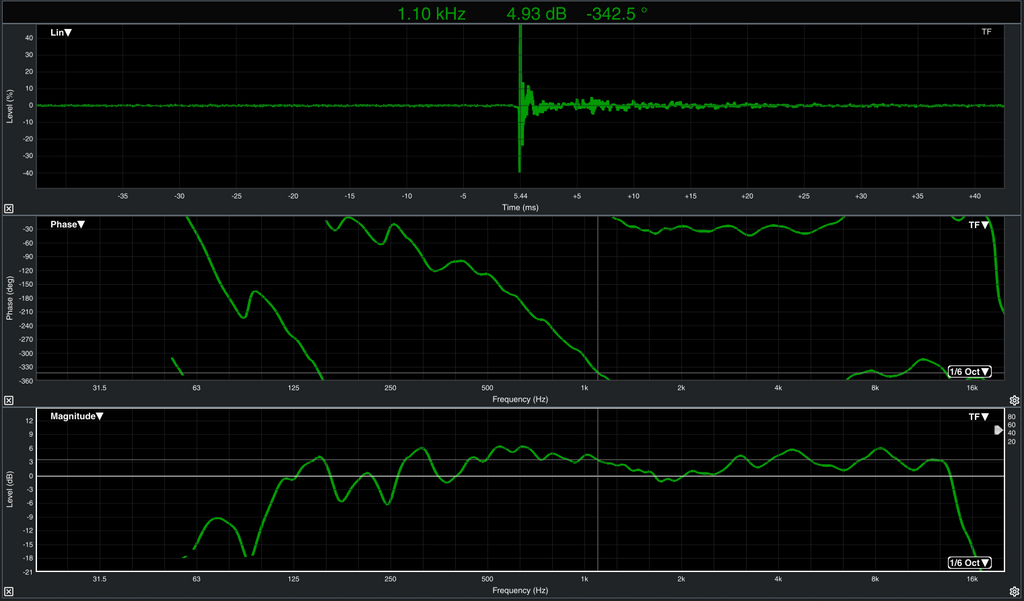
Task: Change 1/6 Oct smoothing in Magnitude panel
Action: pyautogui.click(x=970, y=563)
